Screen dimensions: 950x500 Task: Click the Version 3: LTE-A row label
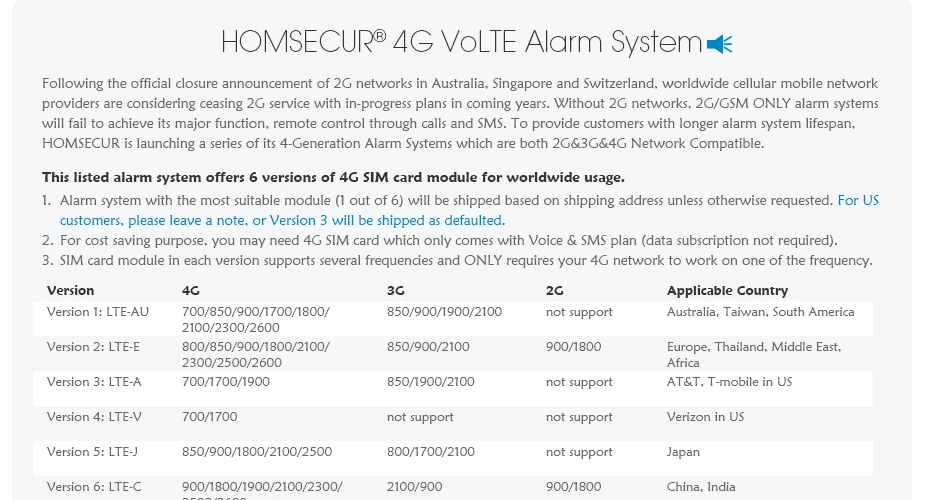94,382
